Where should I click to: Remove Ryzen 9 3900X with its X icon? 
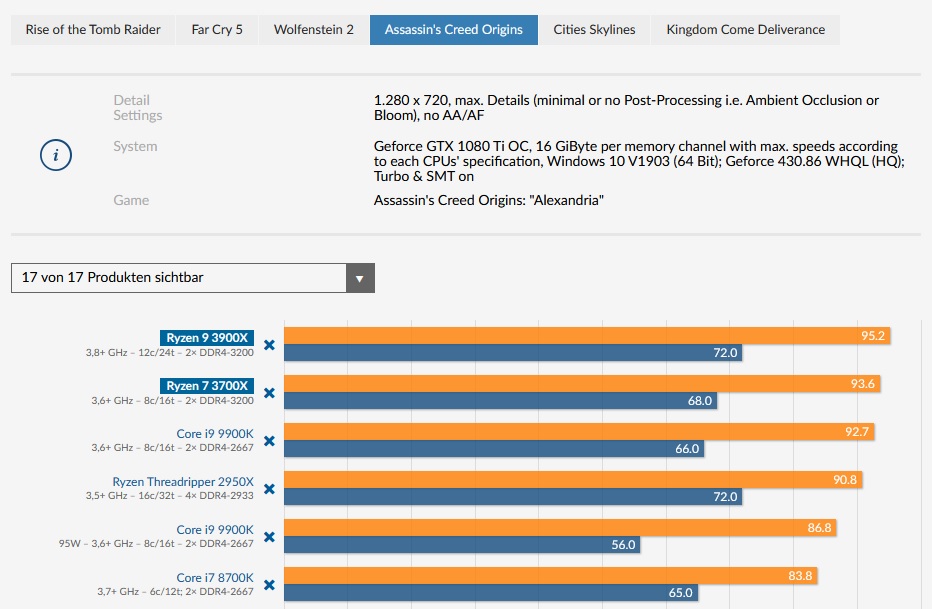click(x=269, y=345)
